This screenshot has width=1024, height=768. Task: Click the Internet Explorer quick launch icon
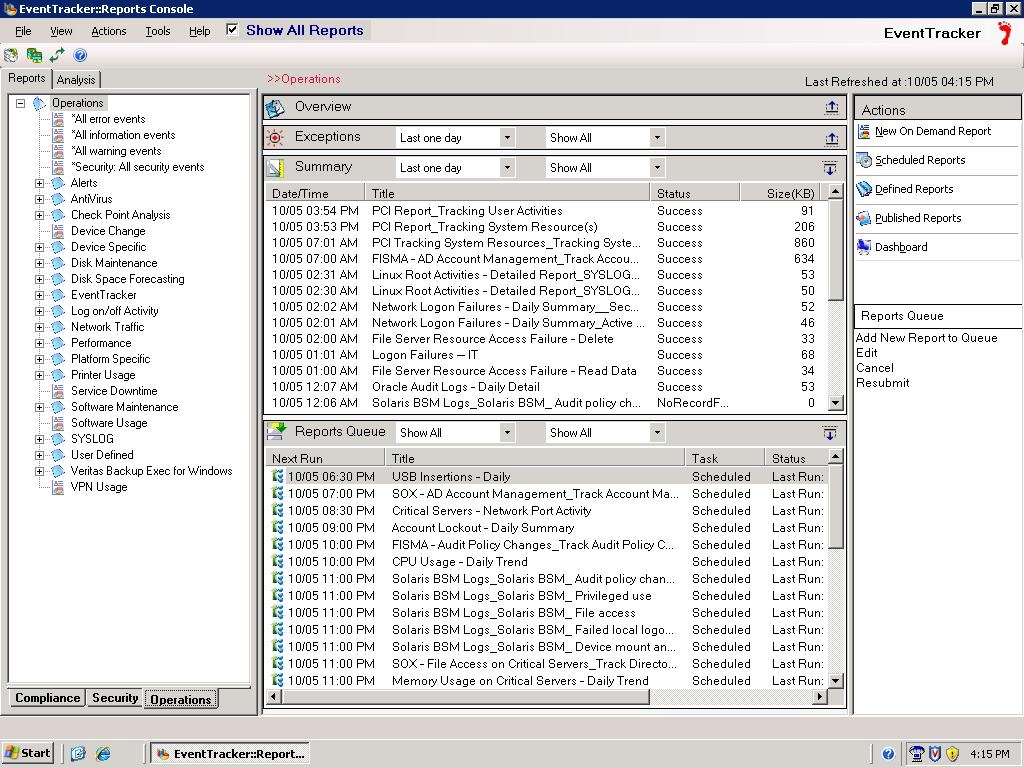(x=103, y=754)
